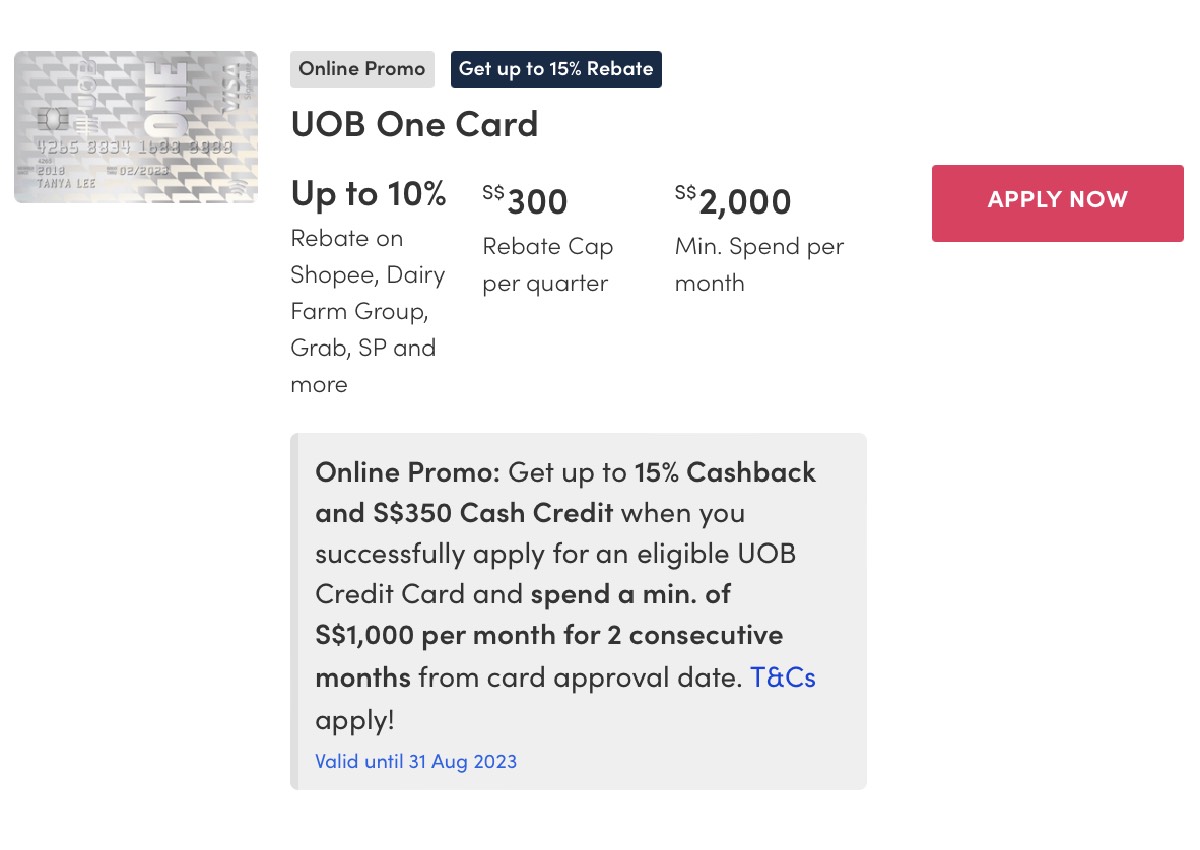Viewport: 1200px width, 850px height.
Task: Click the Valid until 31 Aug 2023 text
Action: (416, 761)
